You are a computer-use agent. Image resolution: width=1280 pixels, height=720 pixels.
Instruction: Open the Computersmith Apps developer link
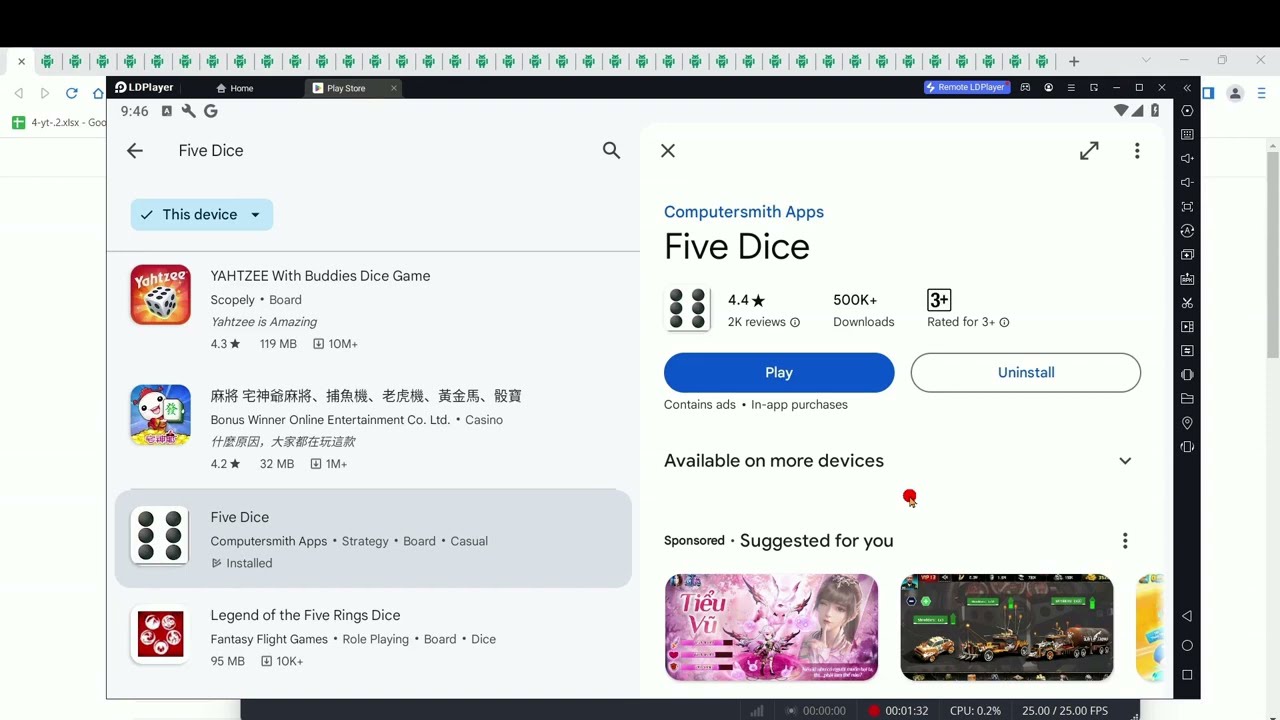point(744,212)
